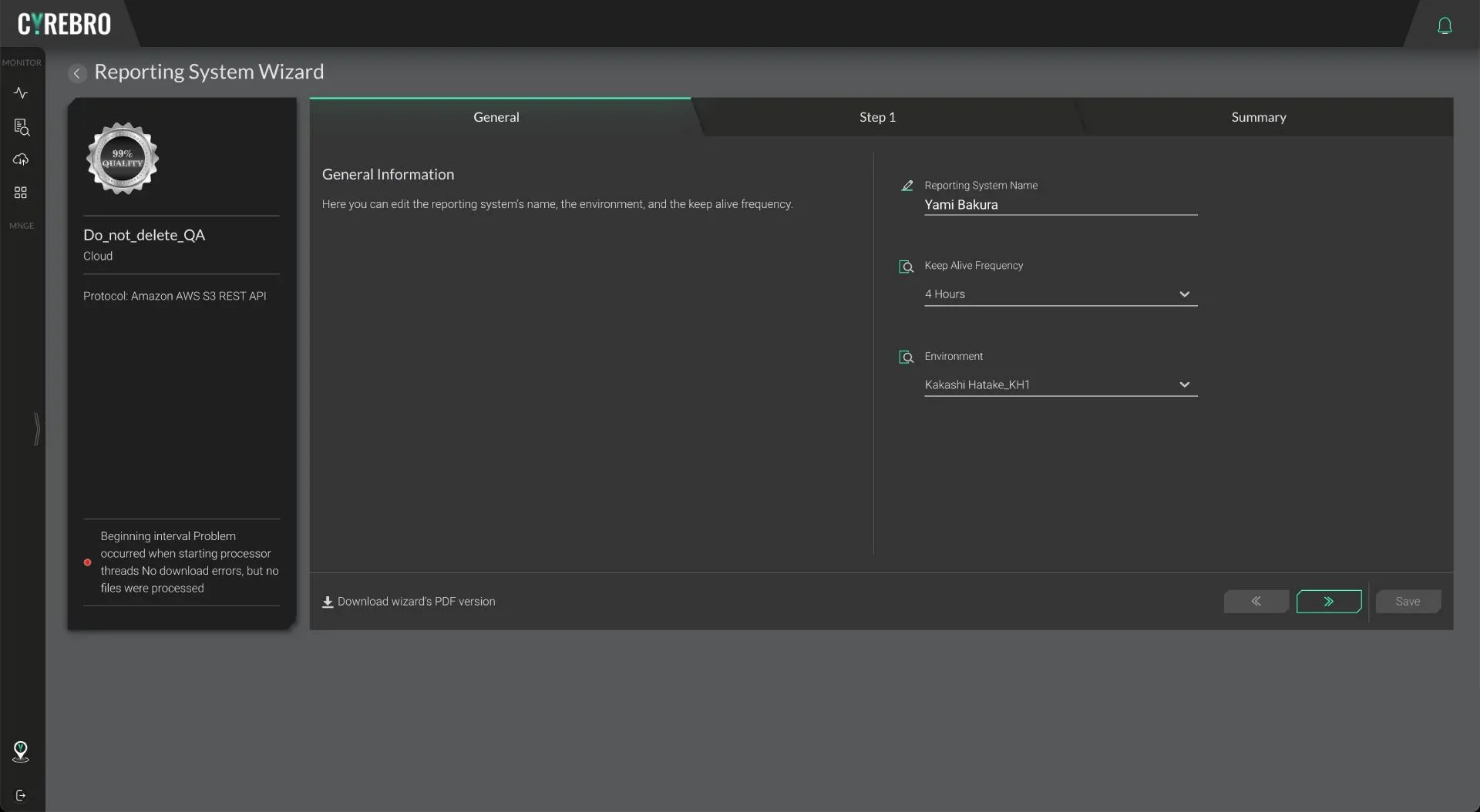Open the grid dashboard sidebar icon

(x=21, y=193)
